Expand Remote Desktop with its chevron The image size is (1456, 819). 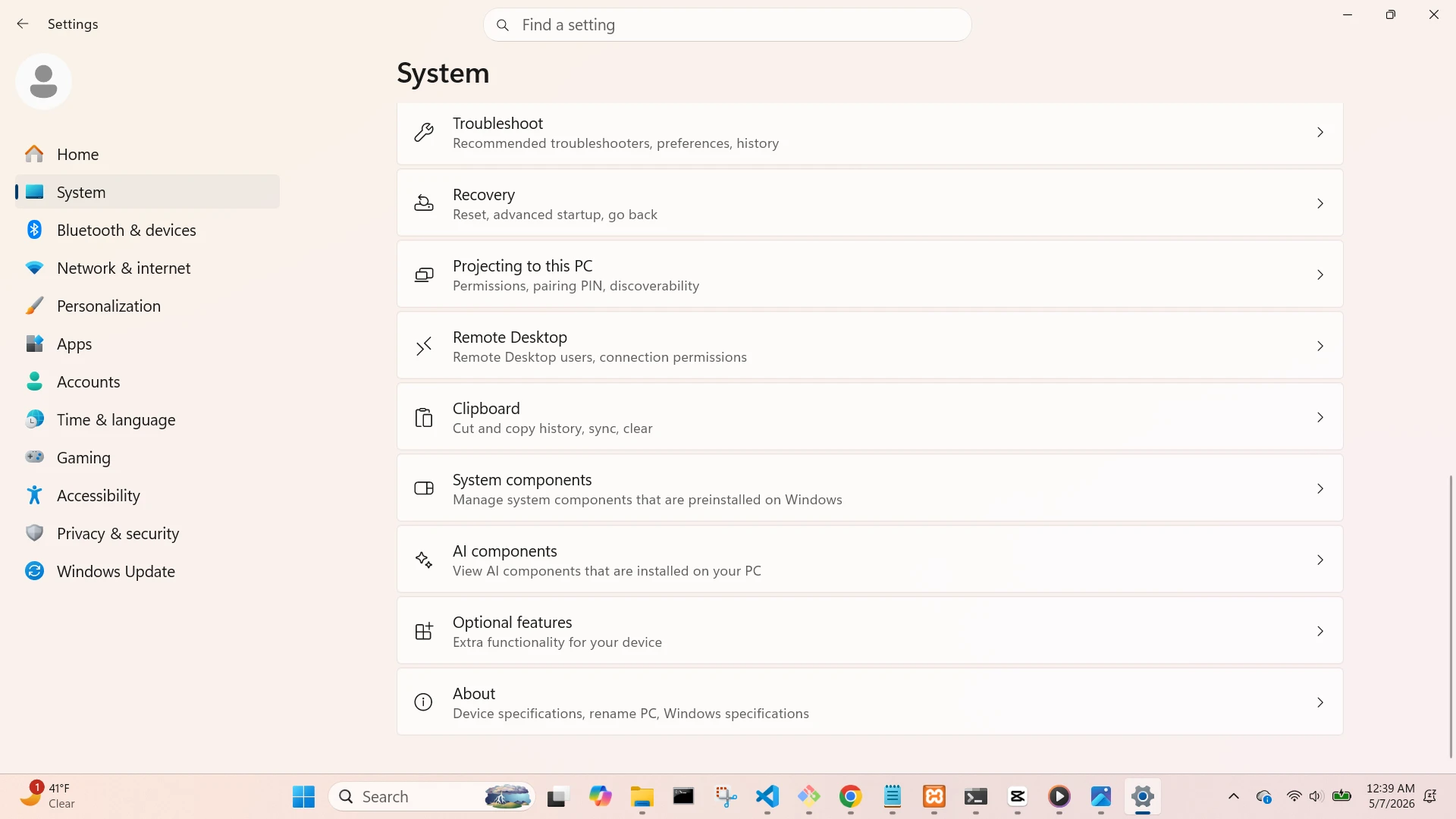1320,346
